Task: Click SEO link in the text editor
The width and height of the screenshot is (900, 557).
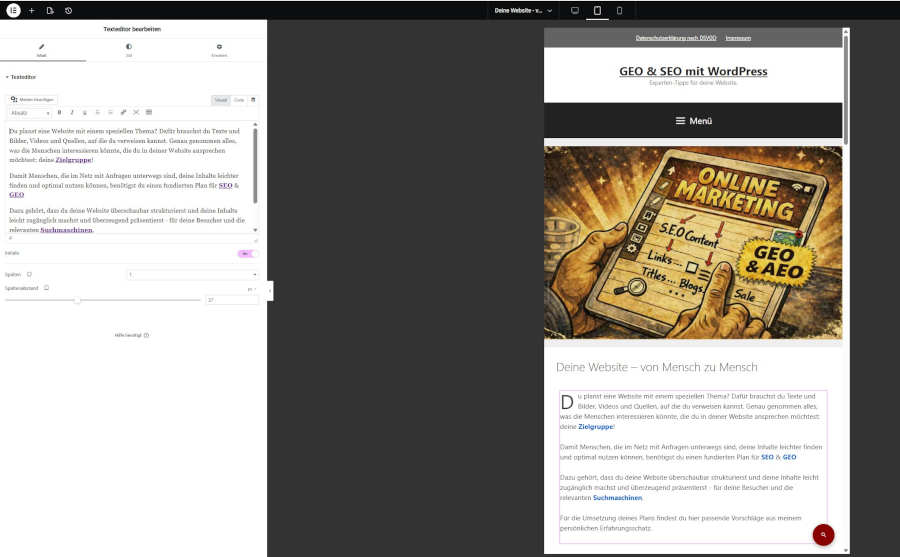Action: point(226,185)
